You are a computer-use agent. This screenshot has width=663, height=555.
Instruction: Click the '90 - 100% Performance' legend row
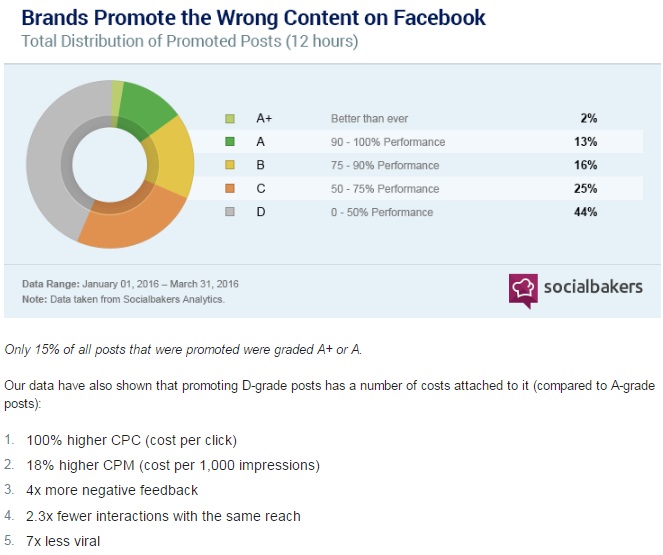387,142
